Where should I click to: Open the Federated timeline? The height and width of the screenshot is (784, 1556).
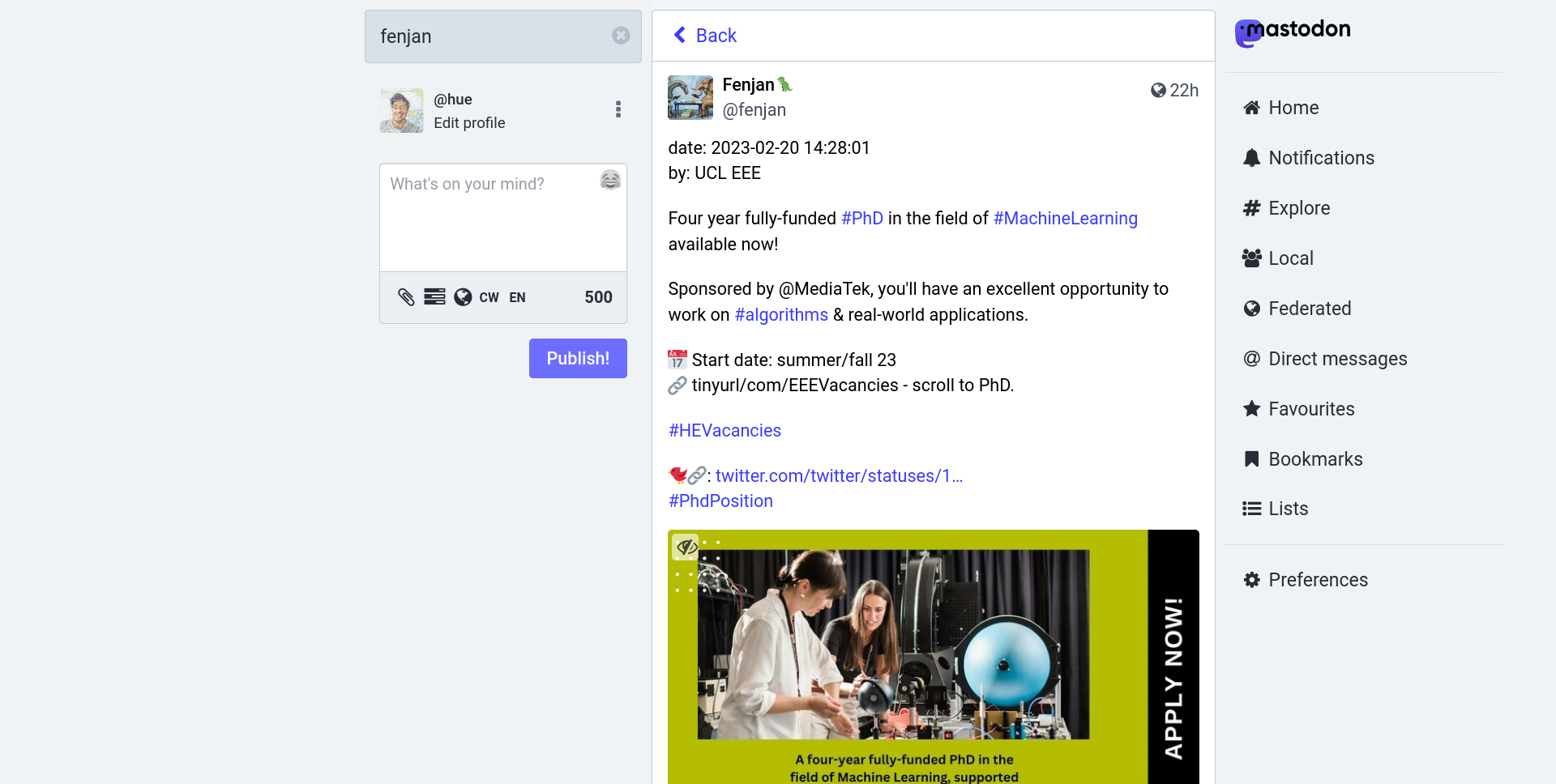1297,309
